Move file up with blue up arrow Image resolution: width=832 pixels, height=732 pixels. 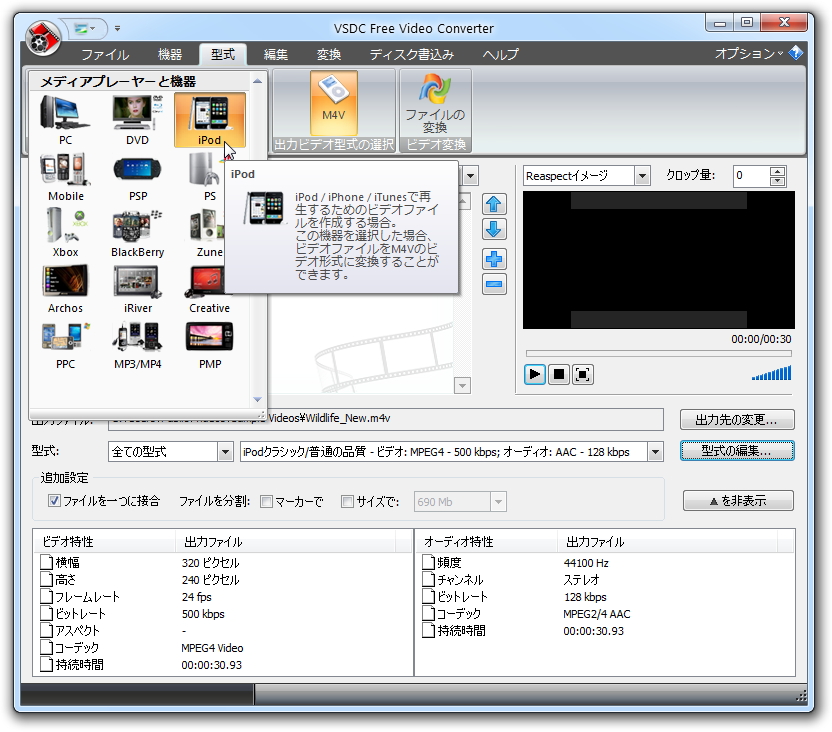(494, 204)
